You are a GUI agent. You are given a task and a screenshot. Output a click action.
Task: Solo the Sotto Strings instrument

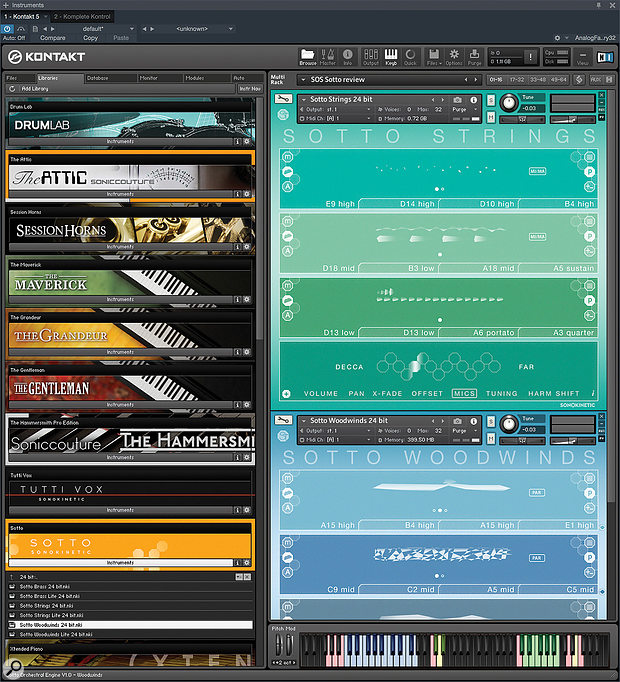pos(491,100)
